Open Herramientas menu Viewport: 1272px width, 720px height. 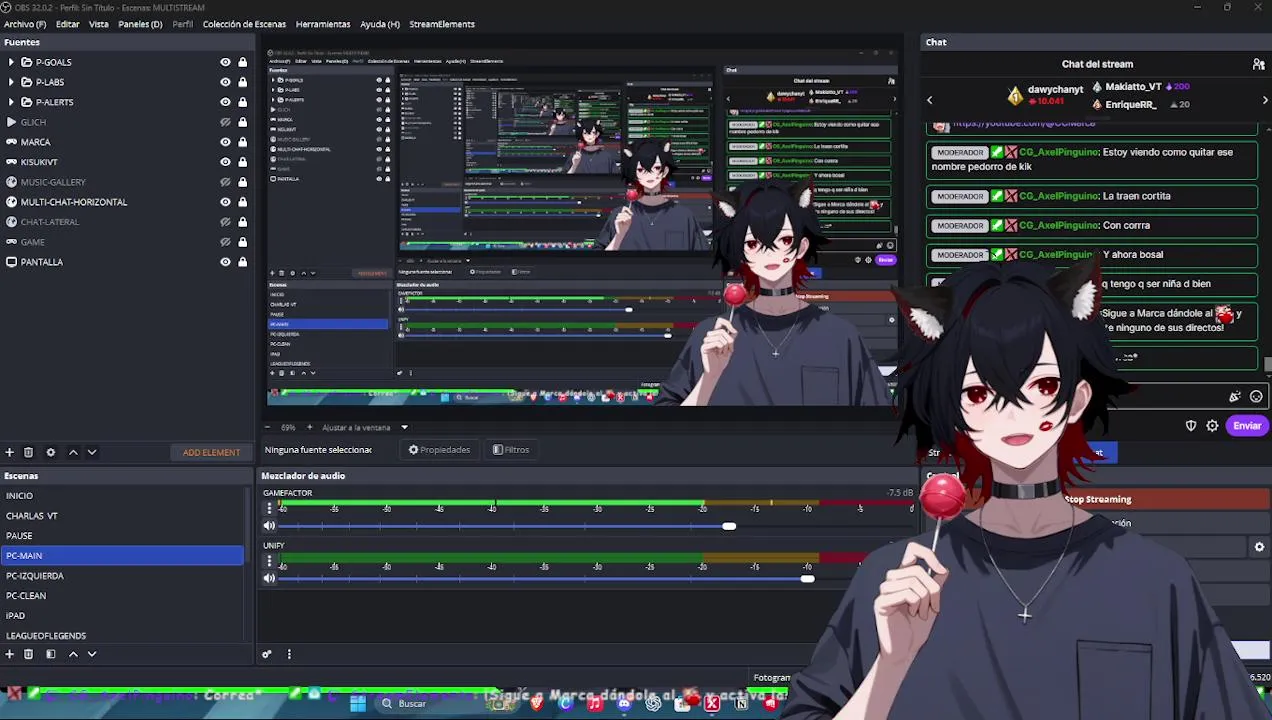tap(323, 24)
